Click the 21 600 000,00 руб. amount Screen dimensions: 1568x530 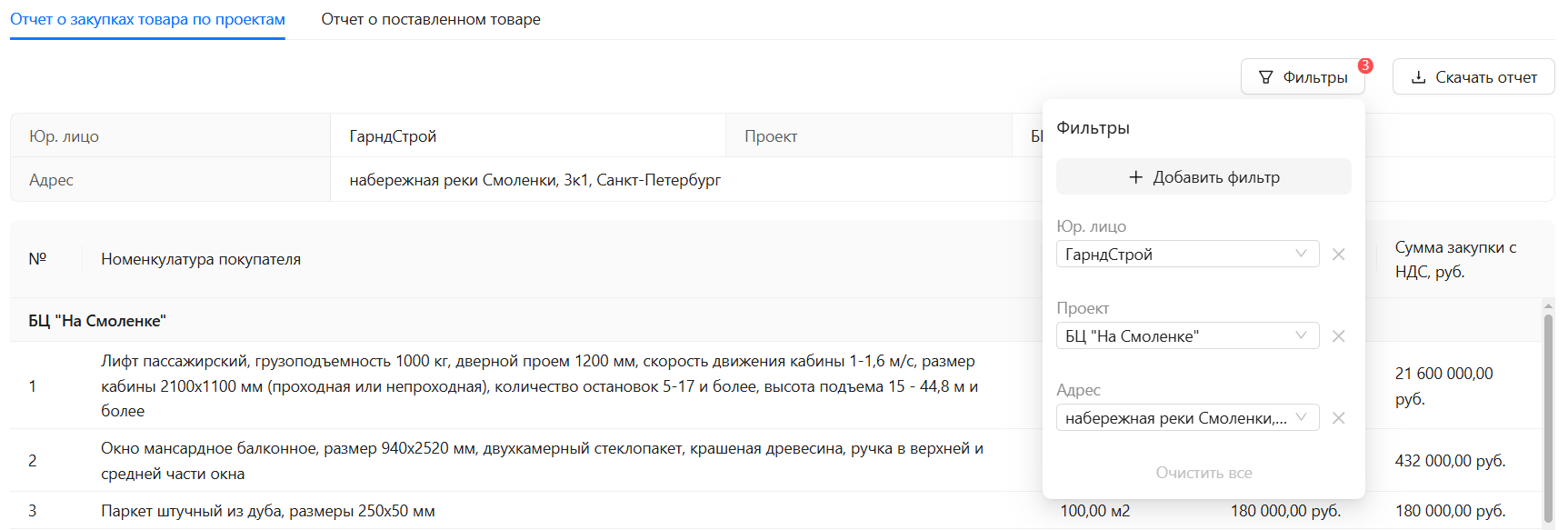click(x=1444, y=386)
